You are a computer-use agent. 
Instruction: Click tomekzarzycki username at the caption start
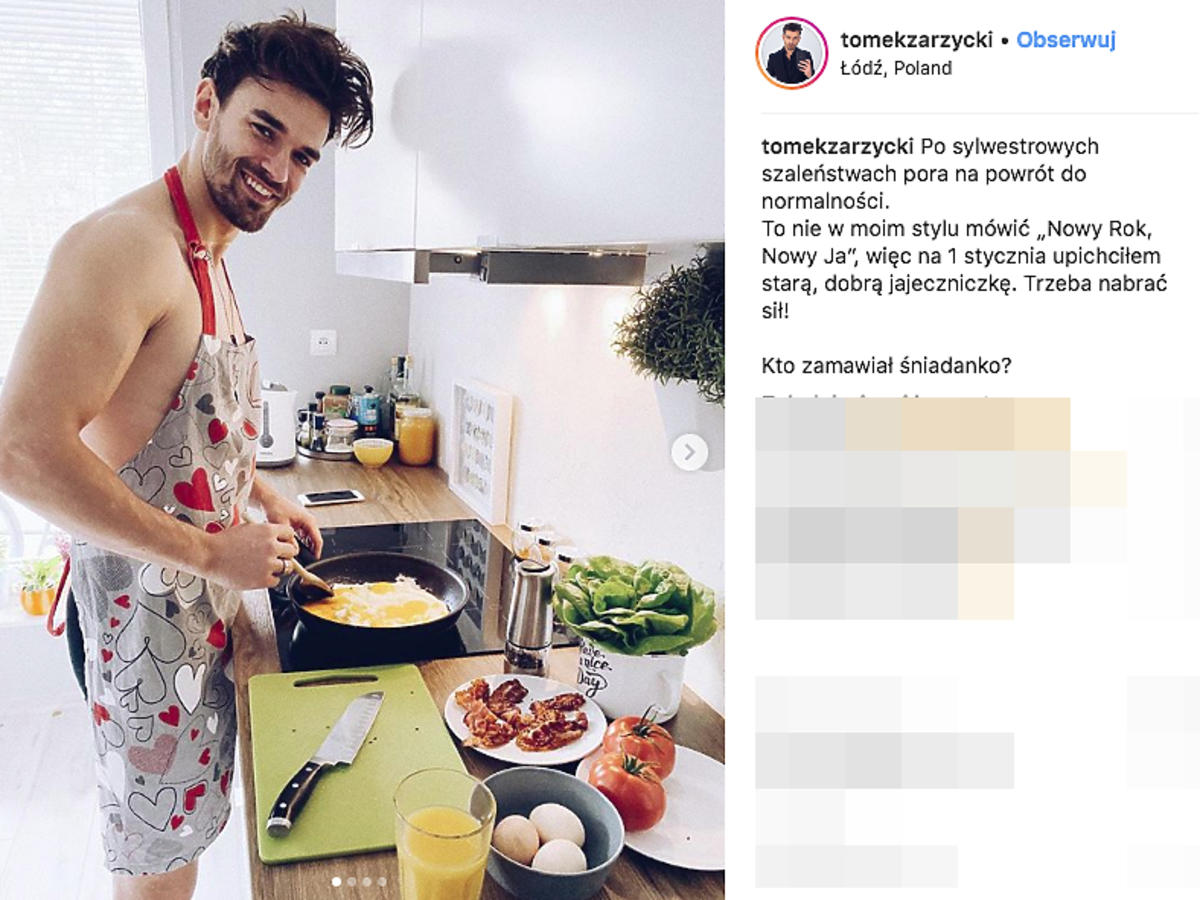point(838,146)
